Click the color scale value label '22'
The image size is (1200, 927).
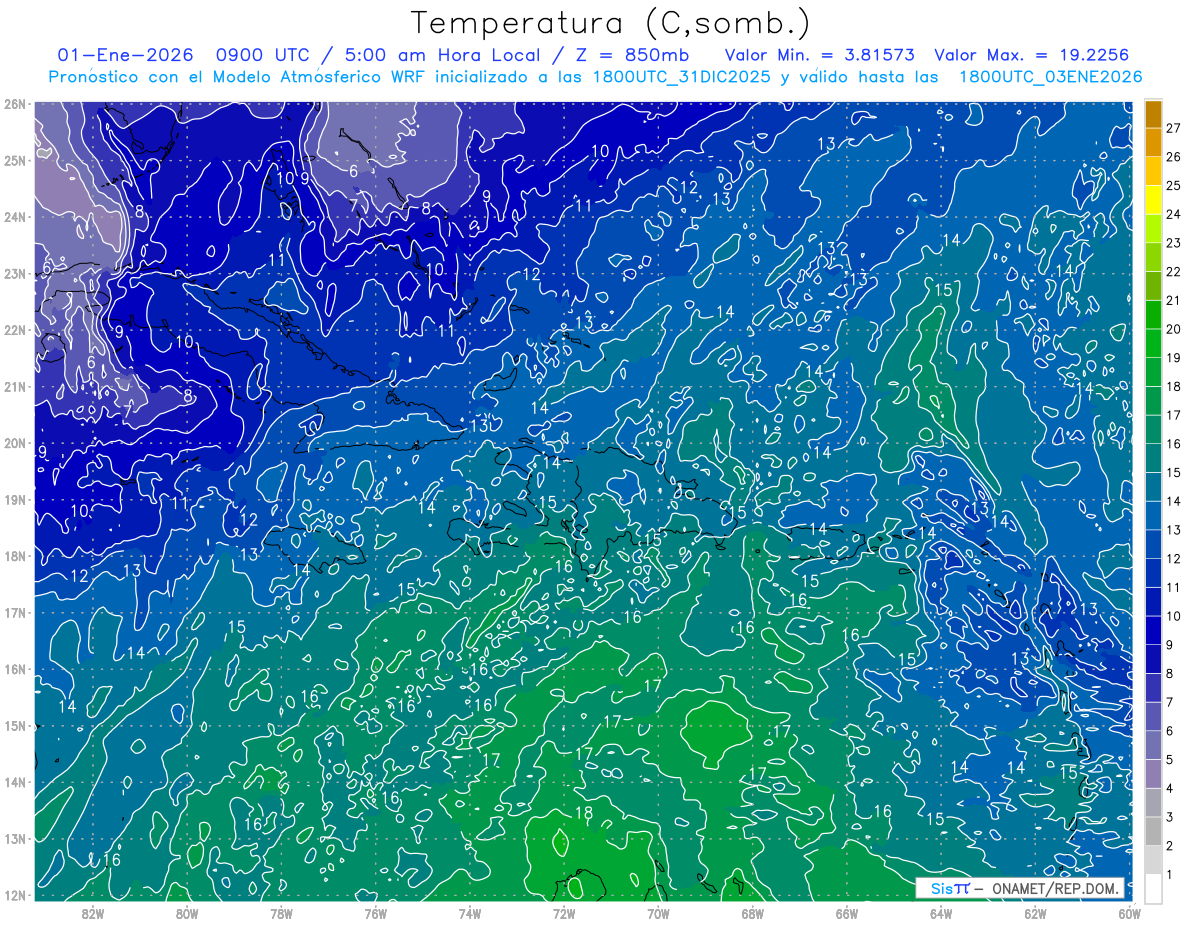click(x=1173, y=272)
